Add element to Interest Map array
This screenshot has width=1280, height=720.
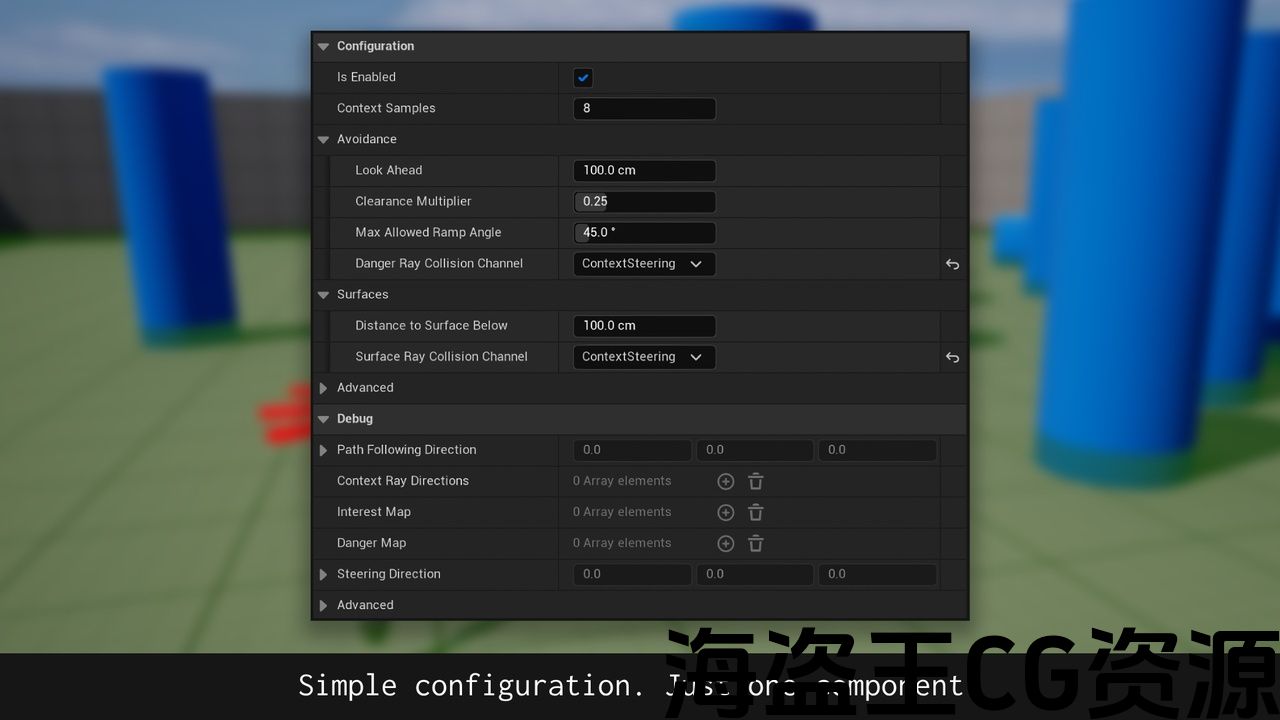coord(726,513)
